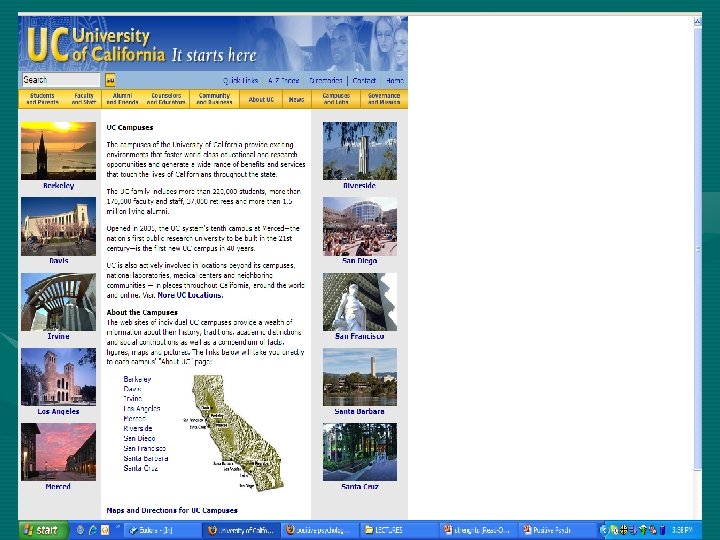Screen dimensions: 720x540
Task: Open the About UC menu
Action: pyautogui.click(x=261, y=99)
